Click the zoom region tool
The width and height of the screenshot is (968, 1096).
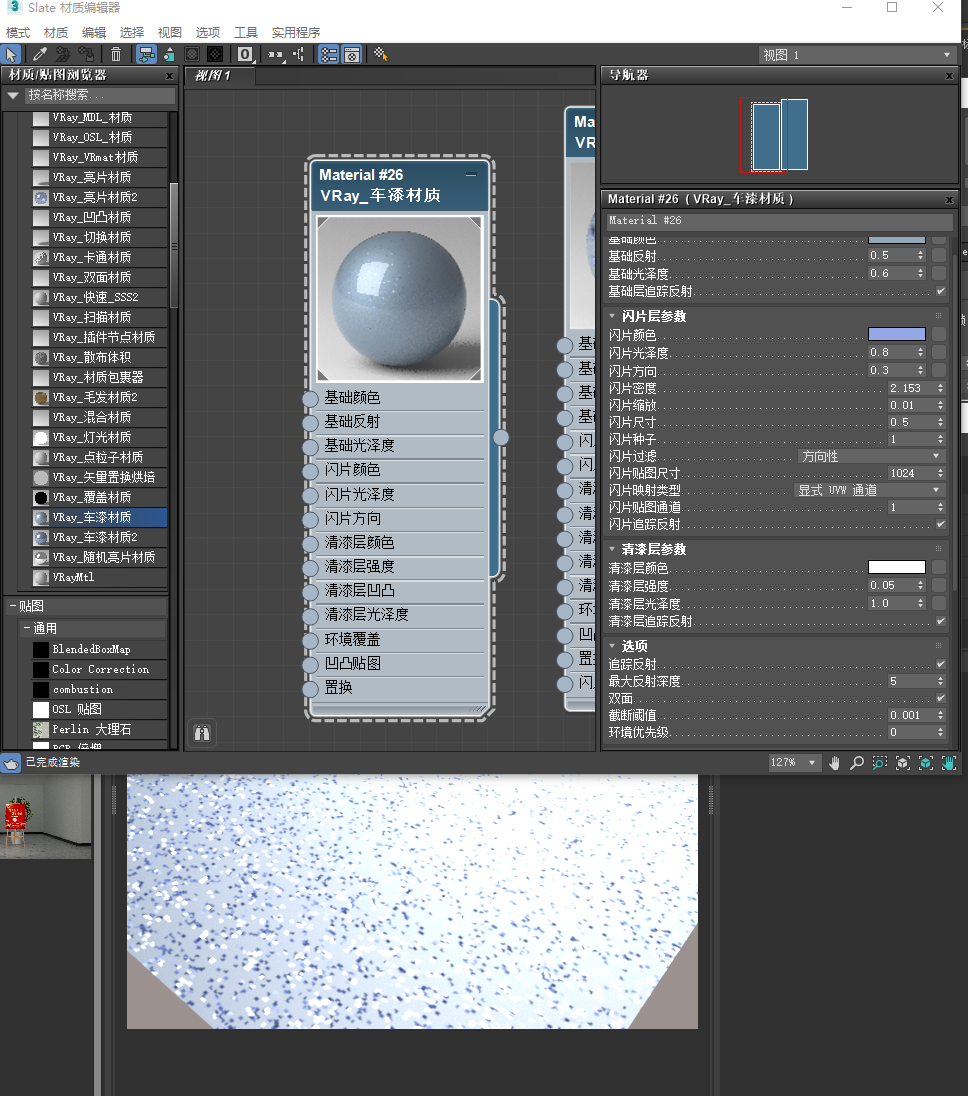coord(879,763)
